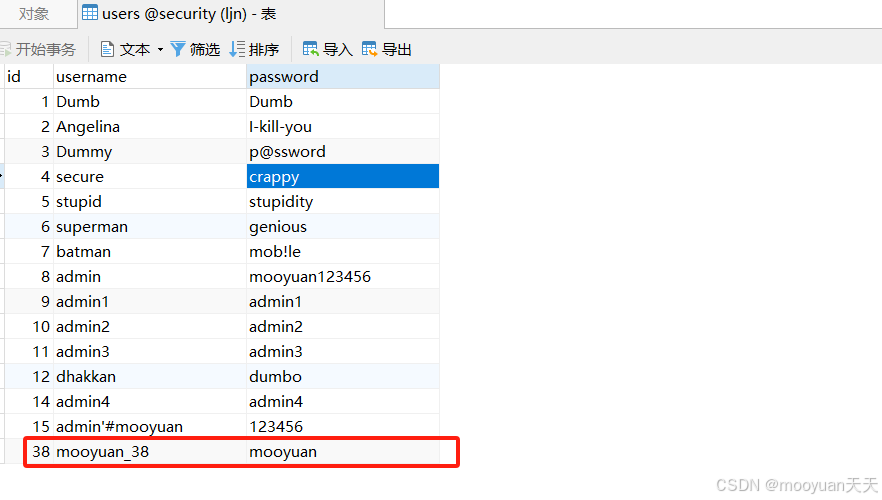Select username cell dhakkan
The height and width of the screenshot is (500, 882).
pos(150,377)
